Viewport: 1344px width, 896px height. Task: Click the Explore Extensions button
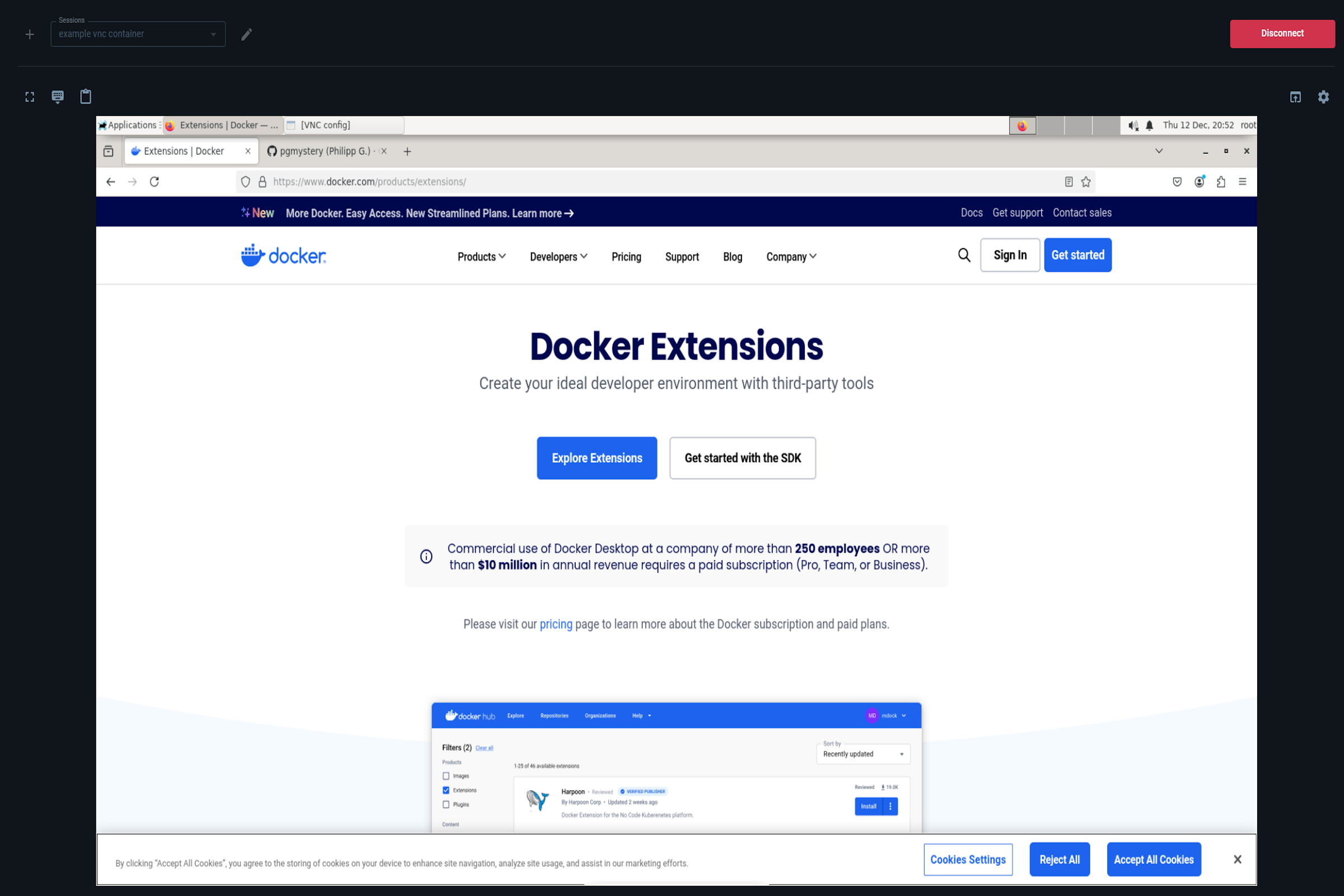596,458
